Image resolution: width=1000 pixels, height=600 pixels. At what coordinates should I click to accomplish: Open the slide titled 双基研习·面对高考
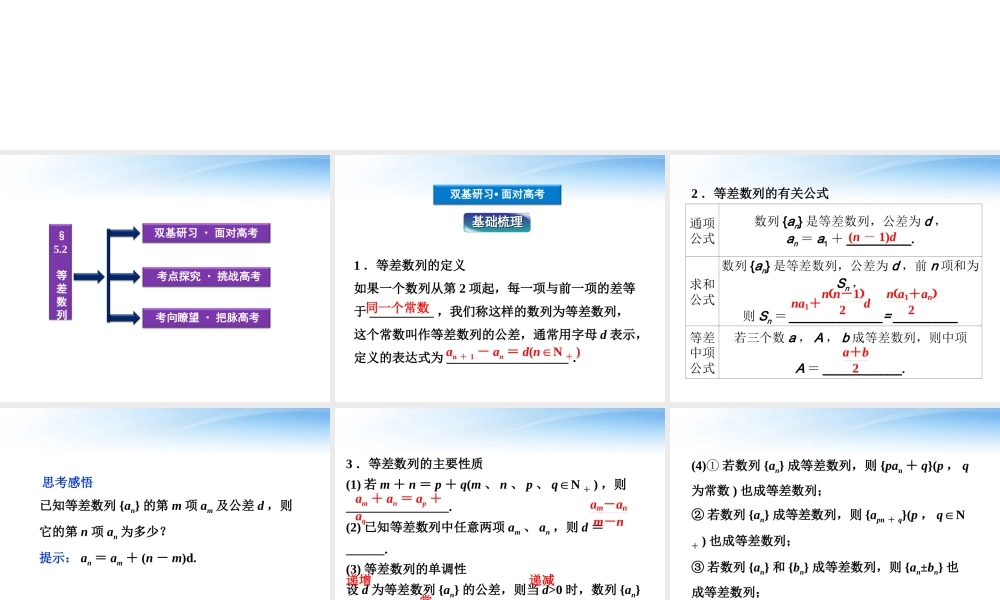(x=499, y=279)
